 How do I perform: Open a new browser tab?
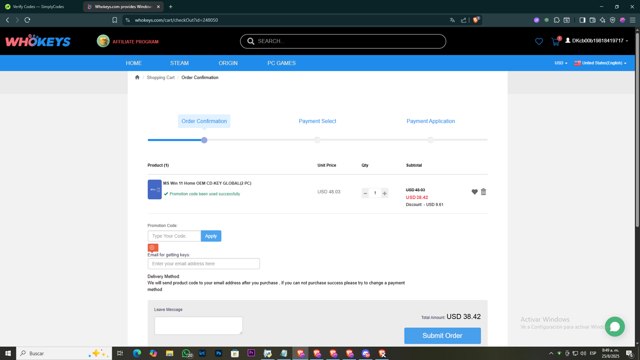(171, 7)
